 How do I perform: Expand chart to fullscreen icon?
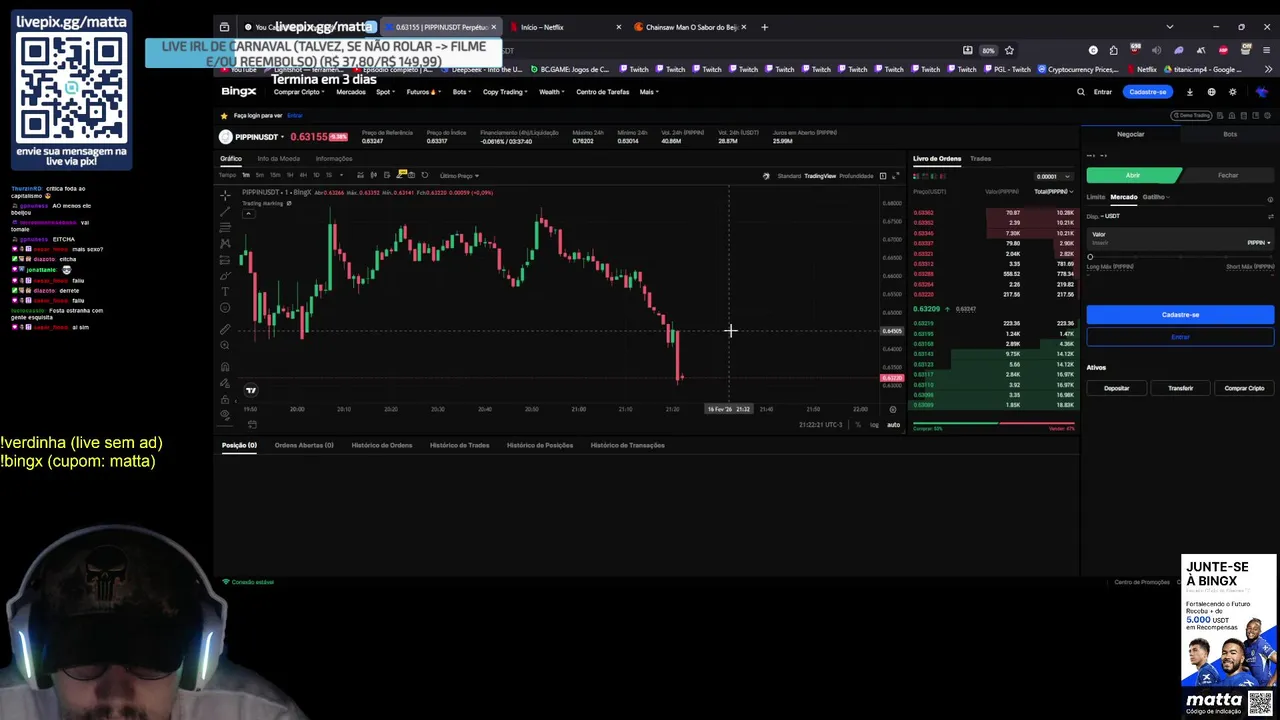pos(895,176)
